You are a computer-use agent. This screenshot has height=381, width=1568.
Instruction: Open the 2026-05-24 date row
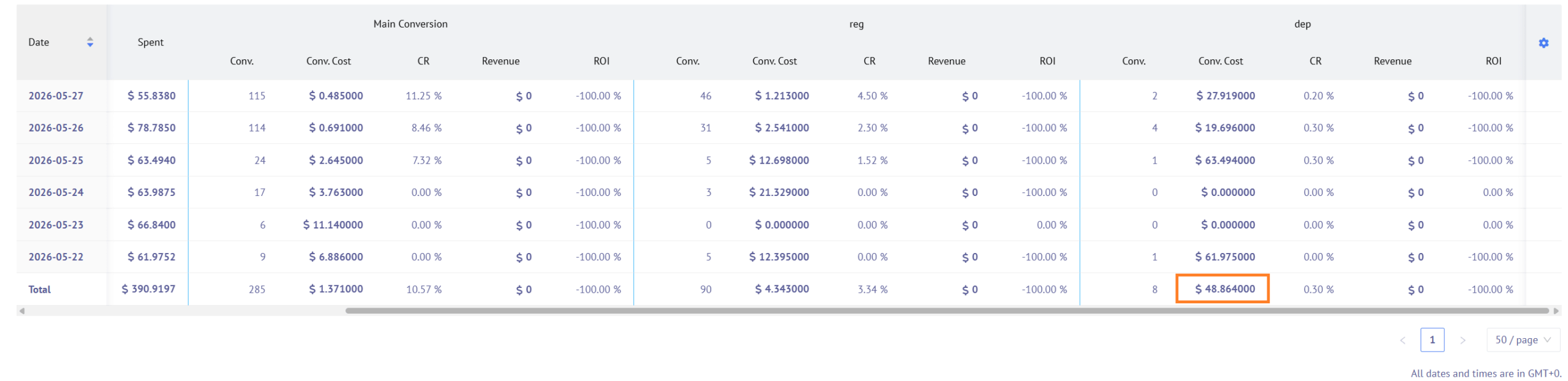tap(56, 192)
